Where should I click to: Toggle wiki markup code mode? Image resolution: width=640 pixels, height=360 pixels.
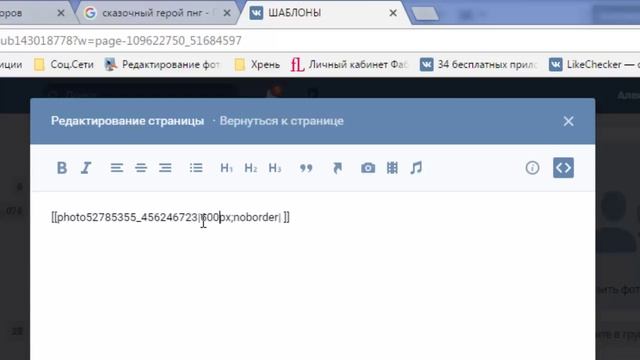(x=563, y=168)
